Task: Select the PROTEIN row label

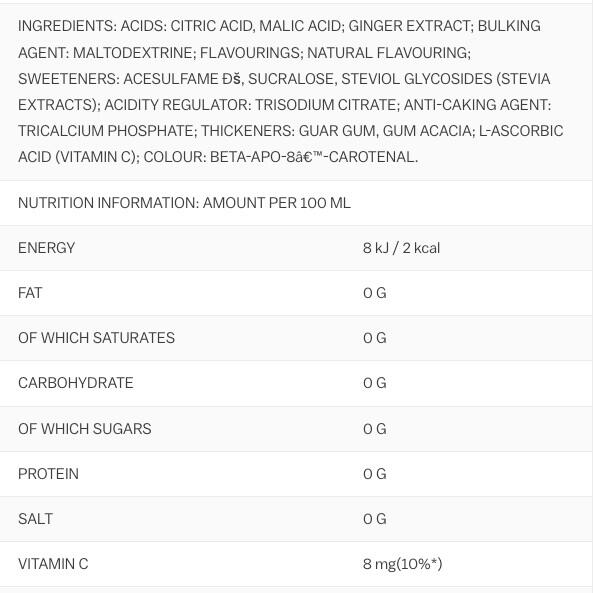Action: point(48,474)
